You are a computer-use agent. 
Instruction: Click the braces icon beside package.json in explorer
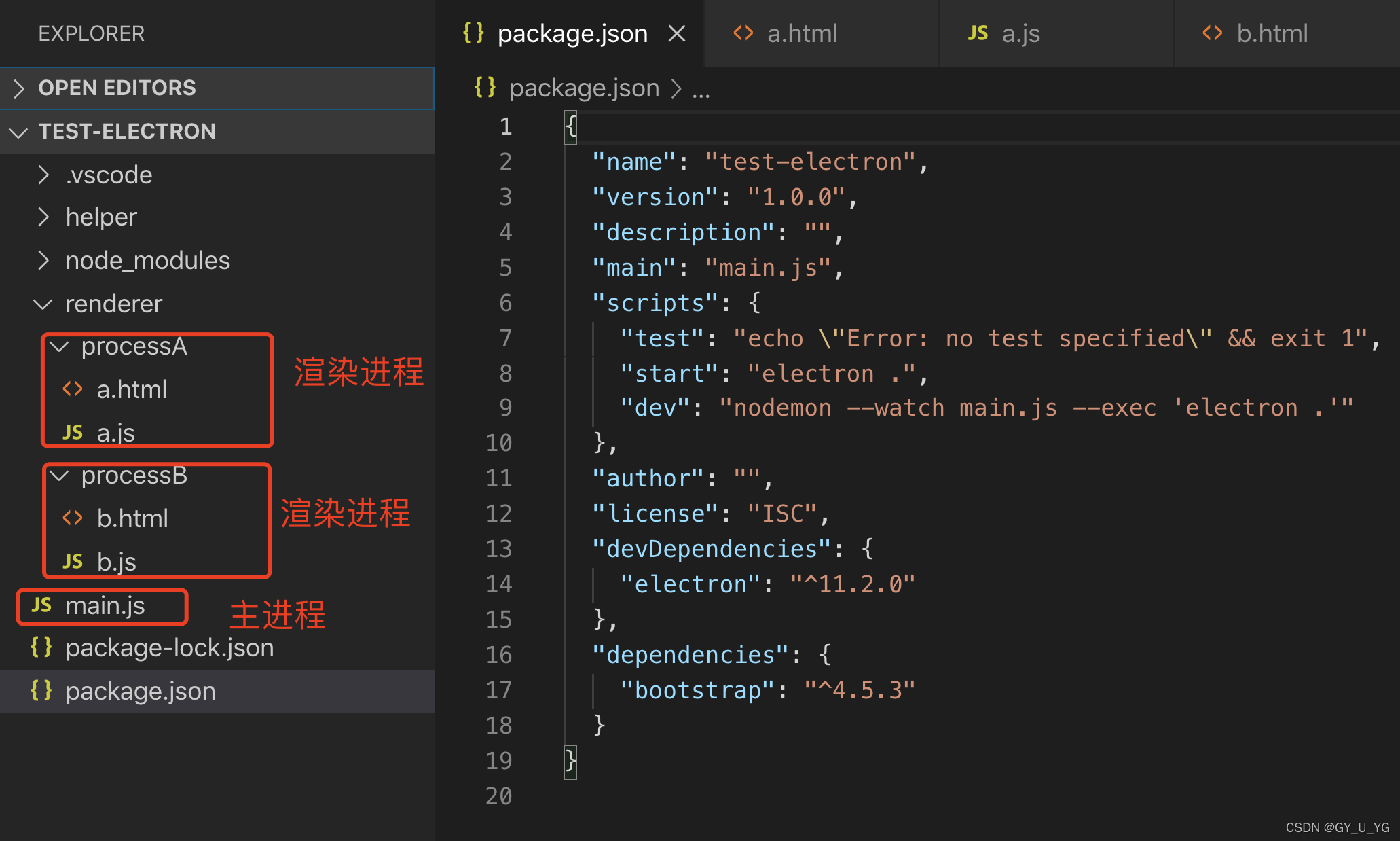(x=41, y=690)
